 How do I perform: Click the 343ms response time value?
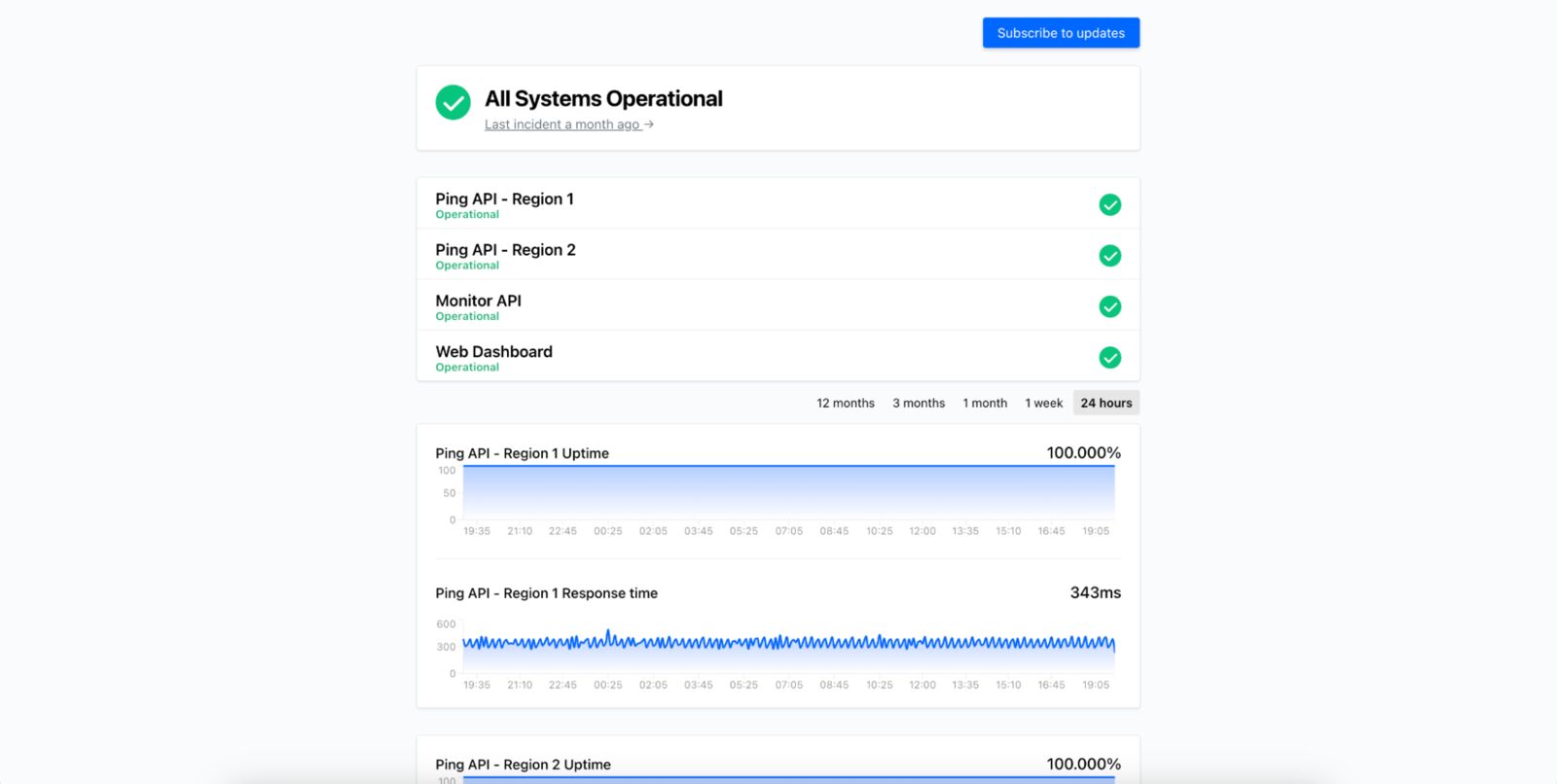(x=1095, y=592)
